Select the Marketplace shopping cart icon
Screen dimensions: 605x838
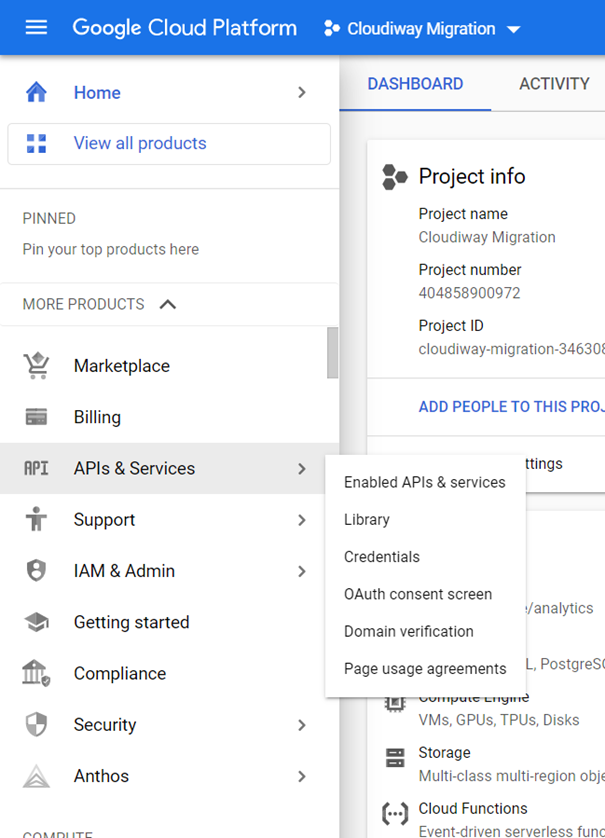click(x=36, y=365)
